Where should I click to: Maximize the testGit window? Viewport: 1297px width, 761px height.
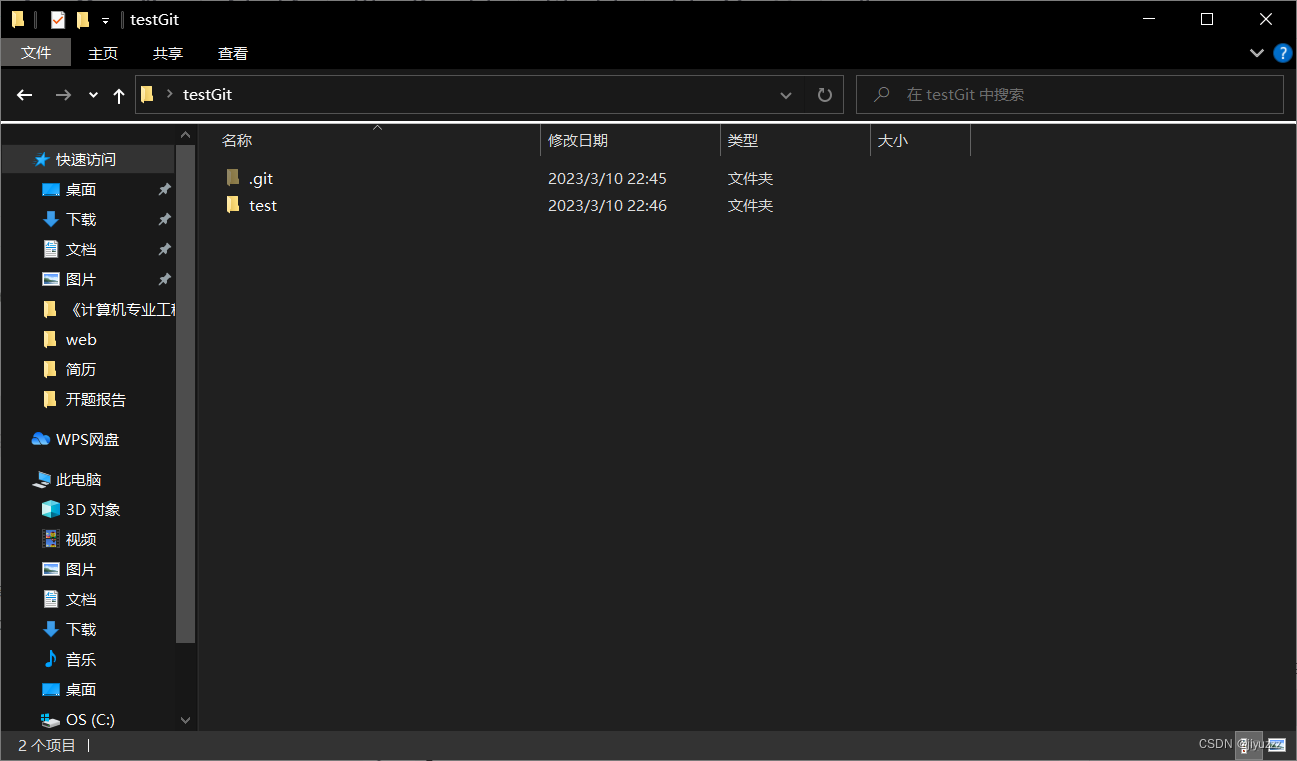pyautogui.click(x=1207, y=19)
